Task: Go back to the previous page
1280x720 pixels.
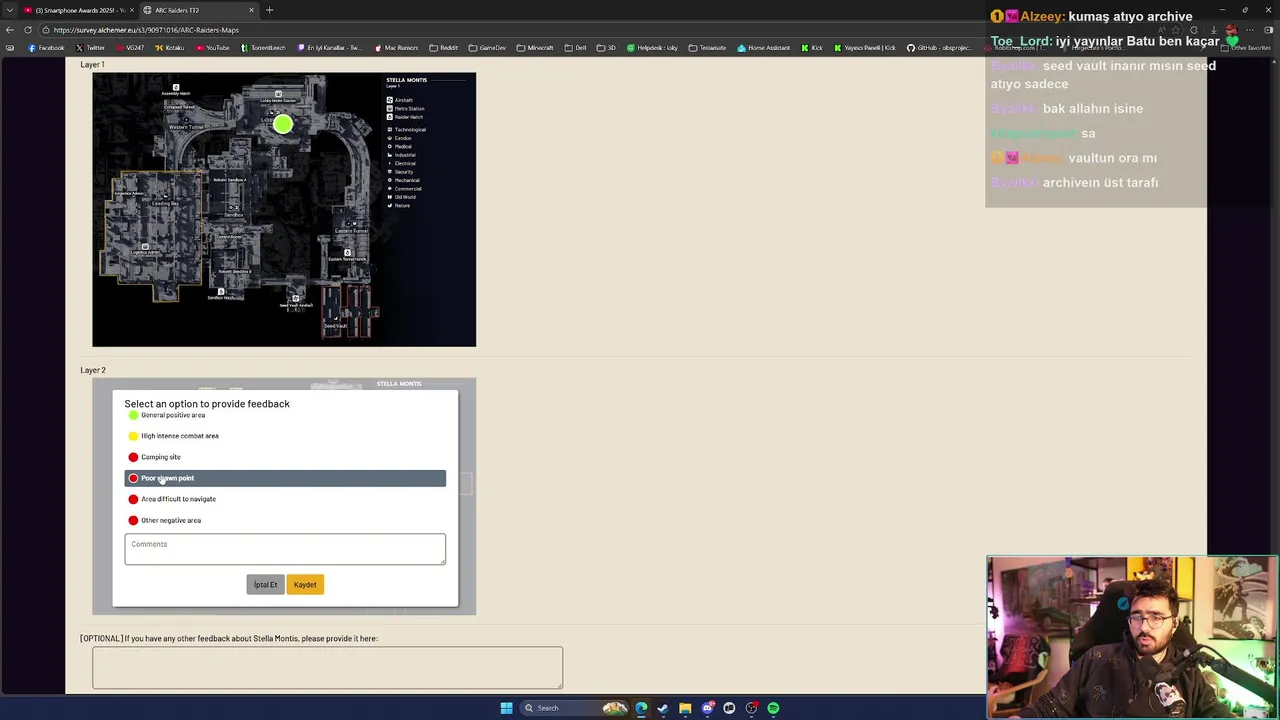Action: [10, 30]
